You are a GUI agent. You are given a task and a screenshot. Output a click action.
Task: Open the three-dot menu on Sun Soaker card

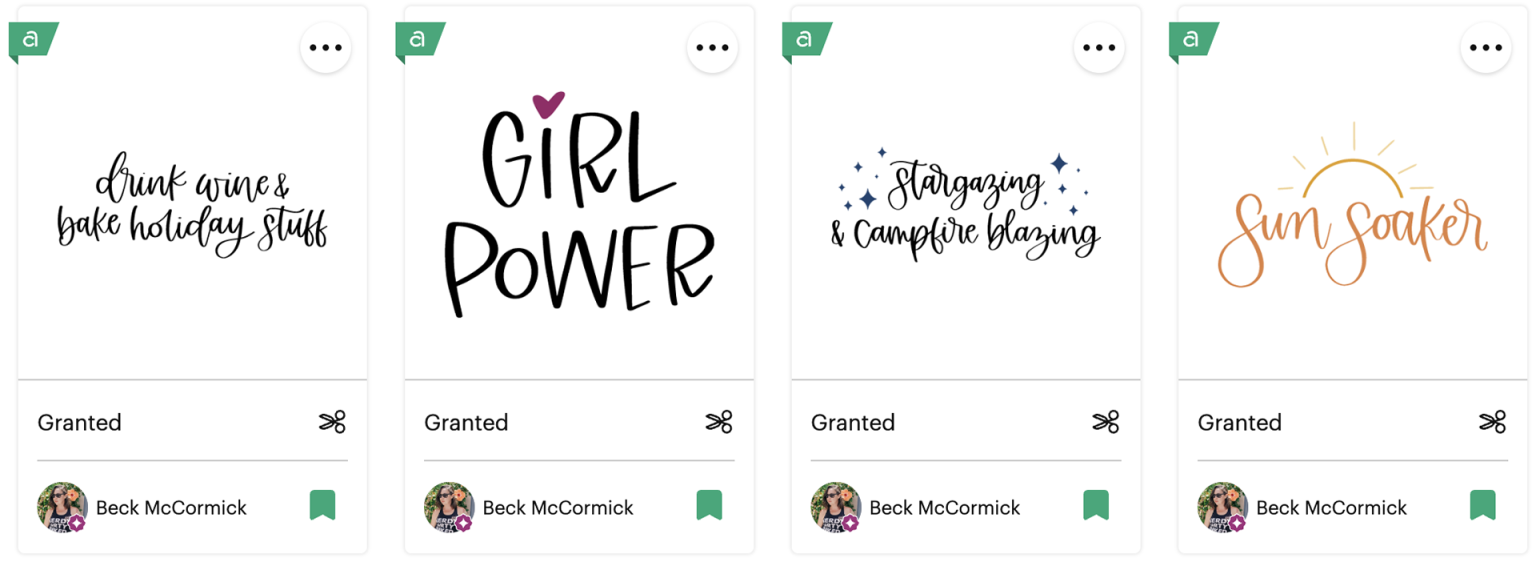tap(1486, 48)
